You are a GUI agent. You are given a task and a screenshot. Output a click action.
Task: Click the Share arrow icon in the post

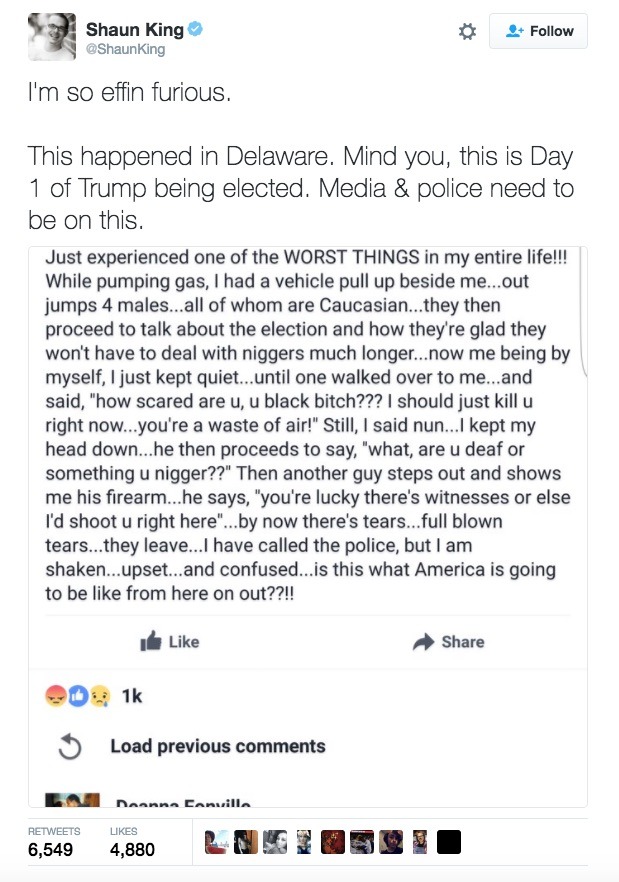coord(423,642)
